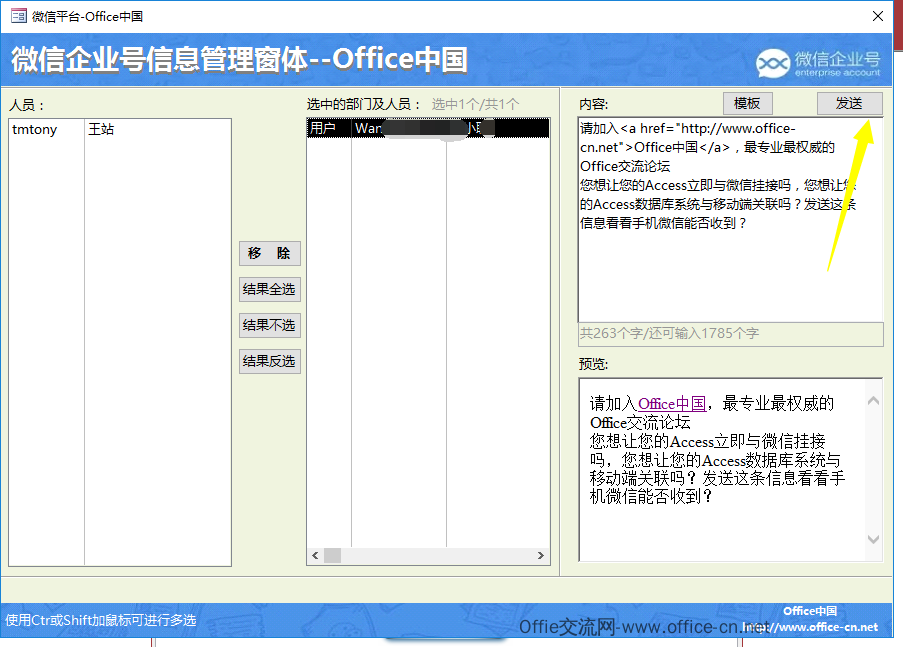
Task: Click the 结果不选 deselect-all button
Action: [270, 326]
